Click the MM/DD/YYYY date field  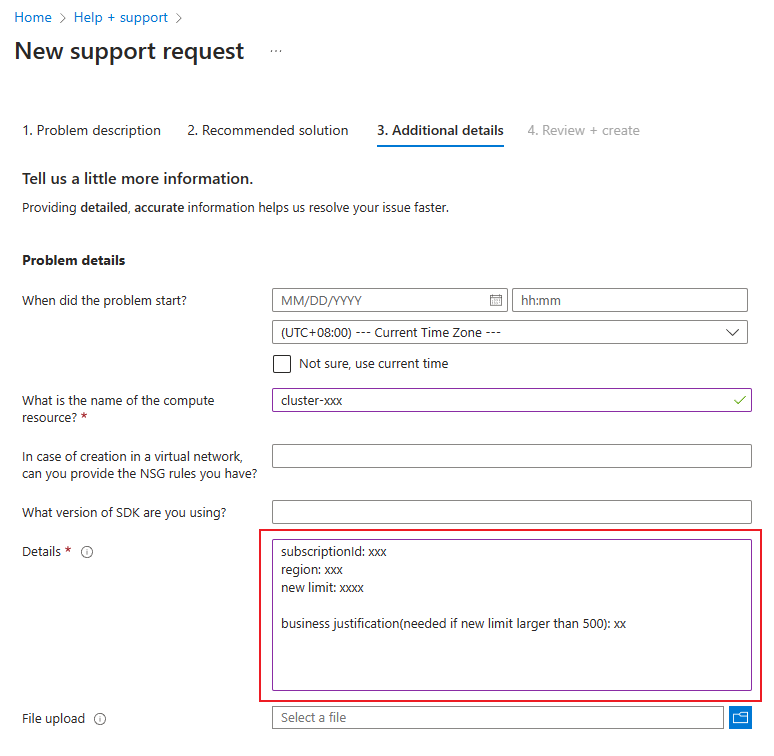pos(382,300)
